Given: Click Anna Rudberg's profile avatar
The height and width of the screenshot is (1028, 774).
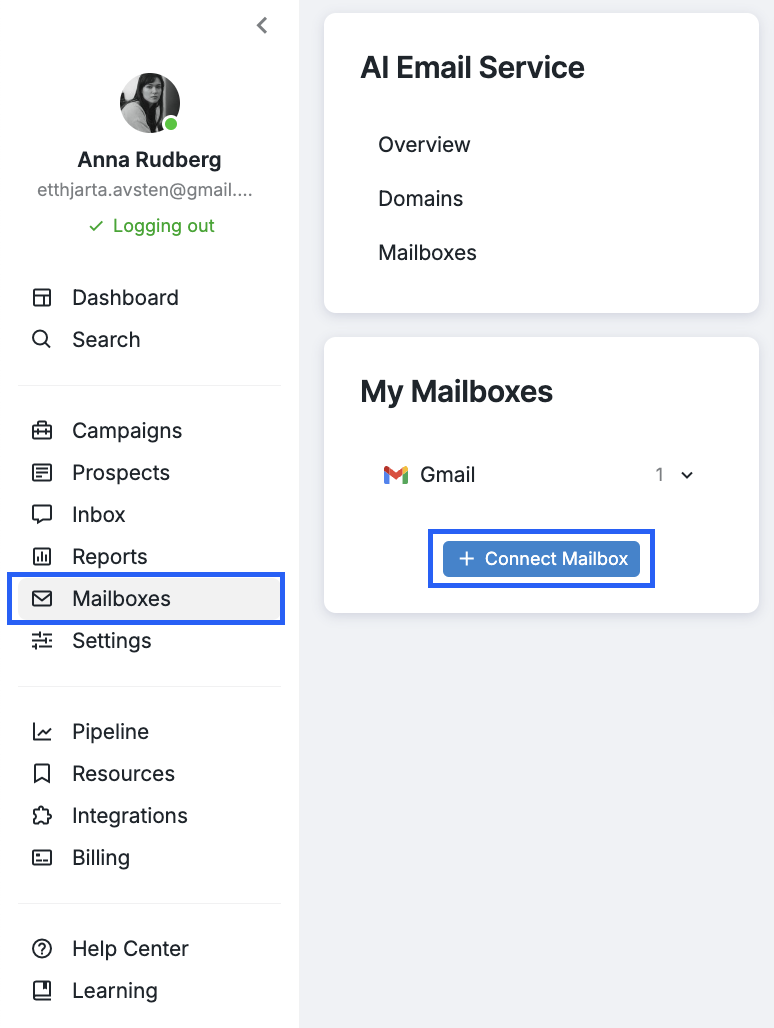Looking at the screenshot, I should click(x=150, y=103).
